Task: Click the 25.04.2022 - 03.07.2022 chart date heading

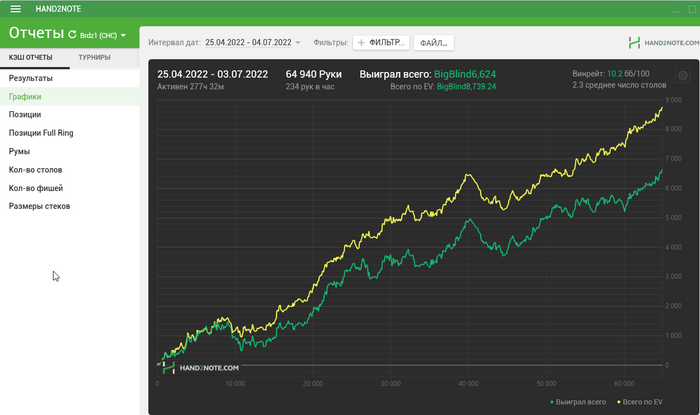Action: click(x=212, y=74)
